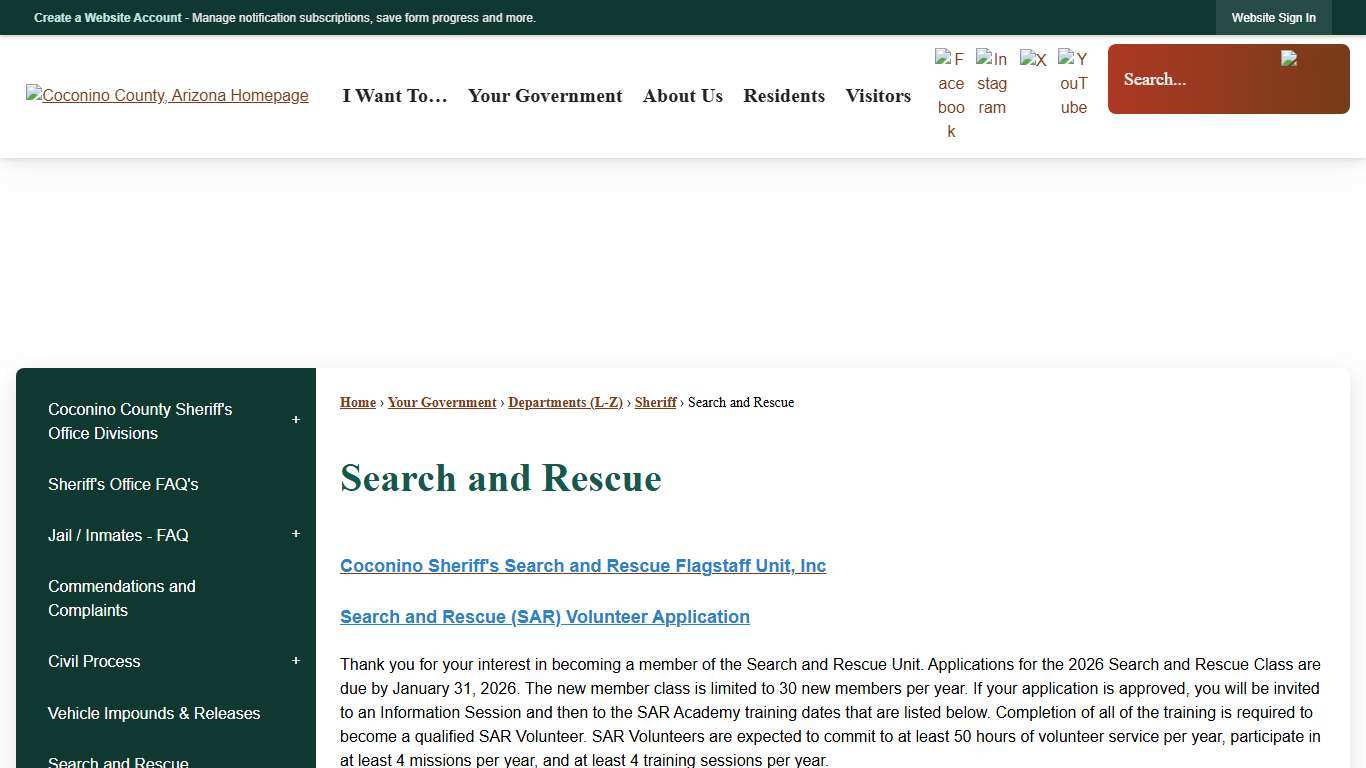Open the county Instagram page
This screenshot has width=1366, height=768.
pos(992,82)
